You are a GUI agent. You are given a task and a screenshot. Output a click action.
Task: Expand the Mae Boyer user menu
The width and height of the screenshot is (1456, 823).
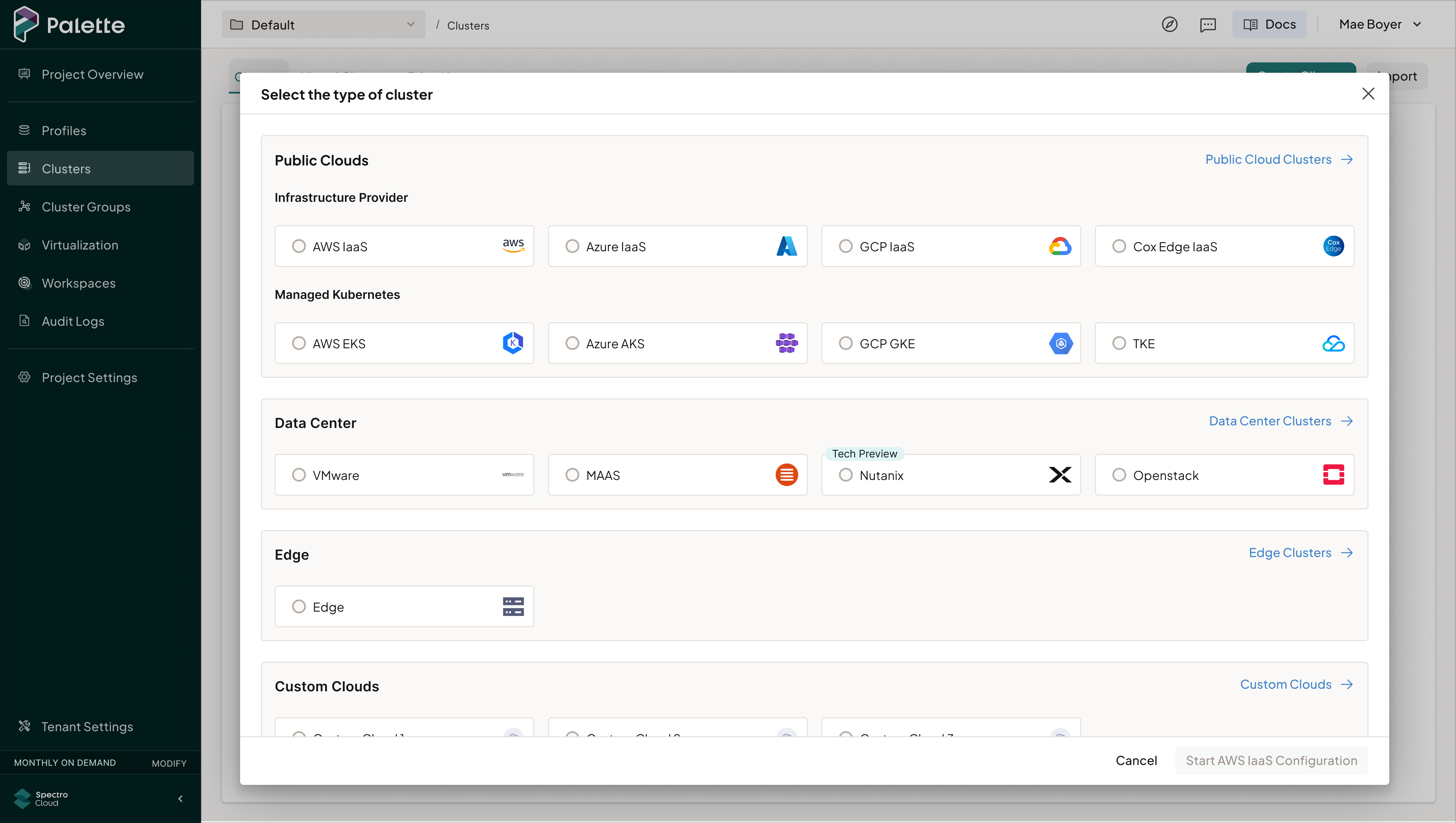pos(1380,24)
